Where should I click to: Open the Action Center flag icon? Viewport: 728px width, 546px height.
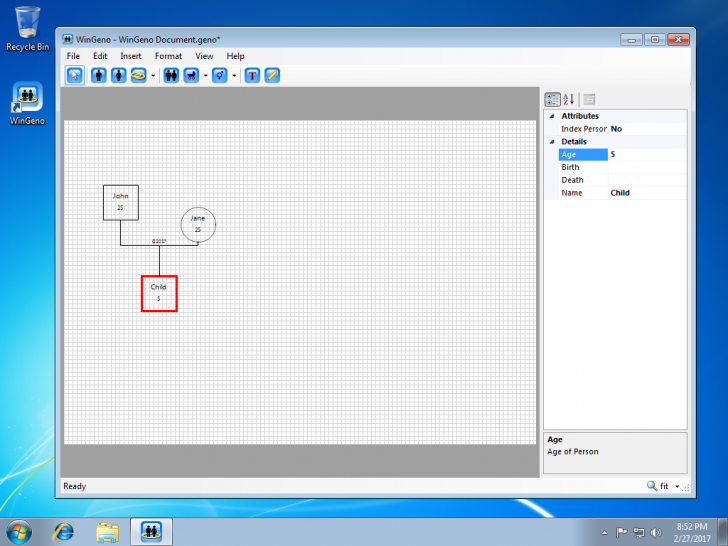tap(621, 533)
